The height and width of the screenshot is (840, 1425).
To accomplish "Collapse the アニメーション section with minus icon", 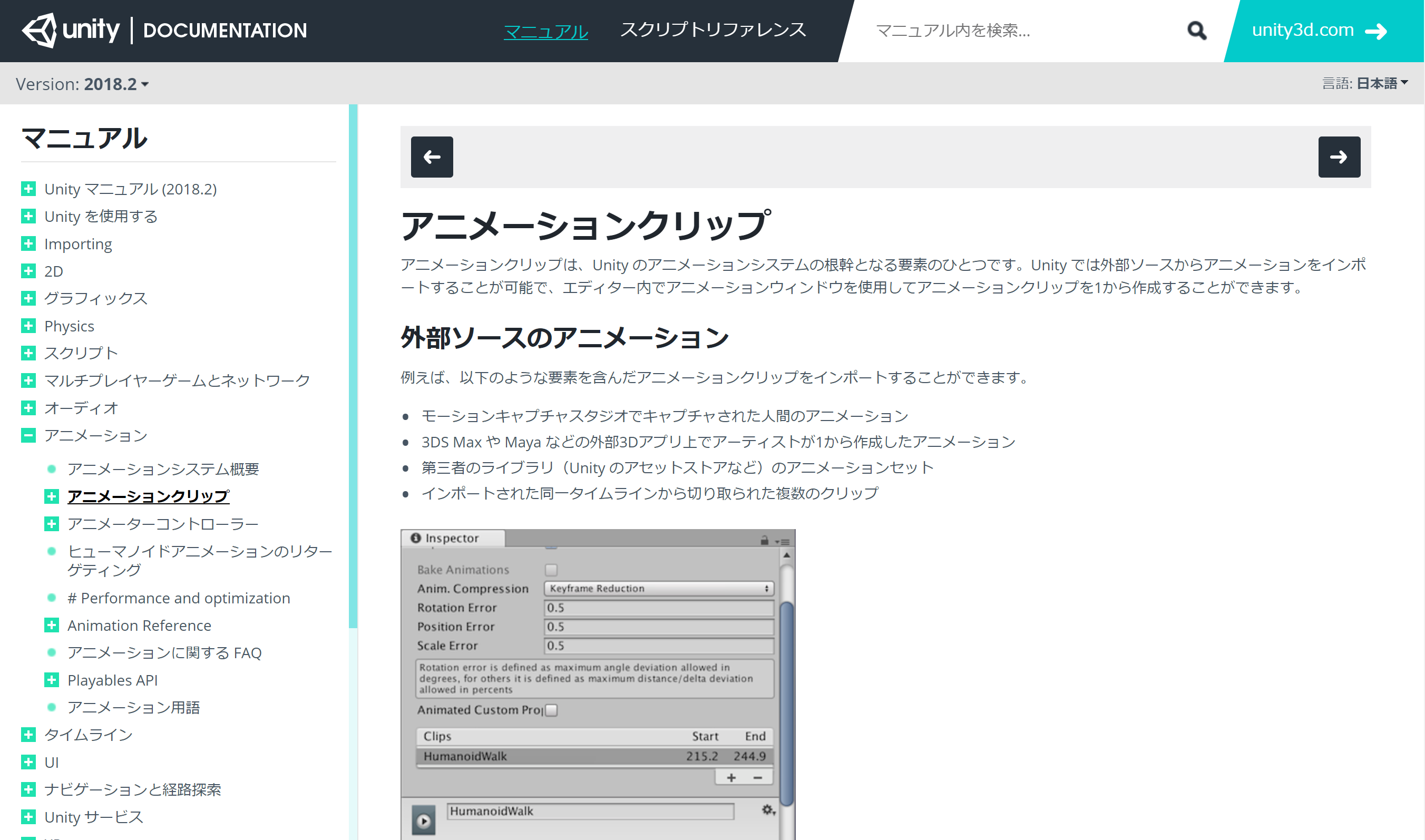I will pos(28,435).
